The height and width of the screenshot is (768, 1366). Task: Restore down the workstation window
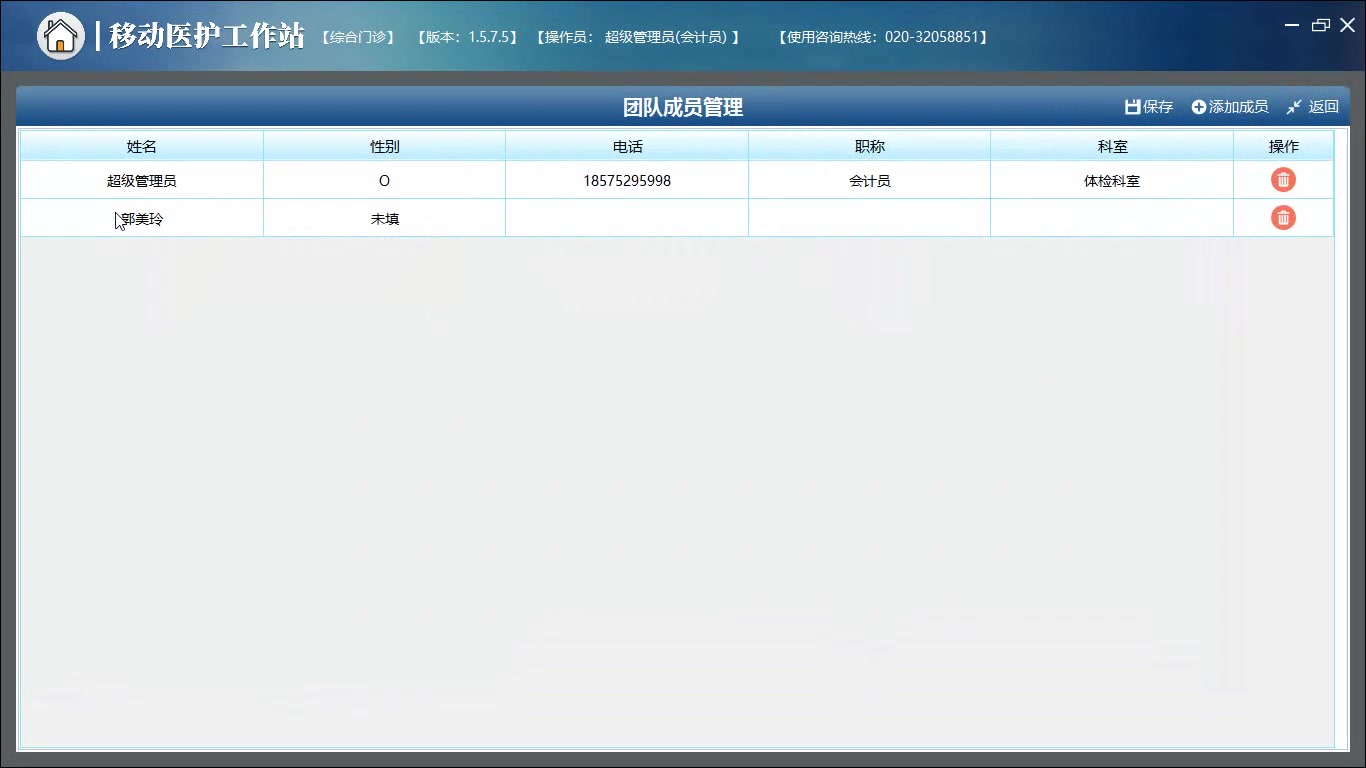(x=1321, y=26)
